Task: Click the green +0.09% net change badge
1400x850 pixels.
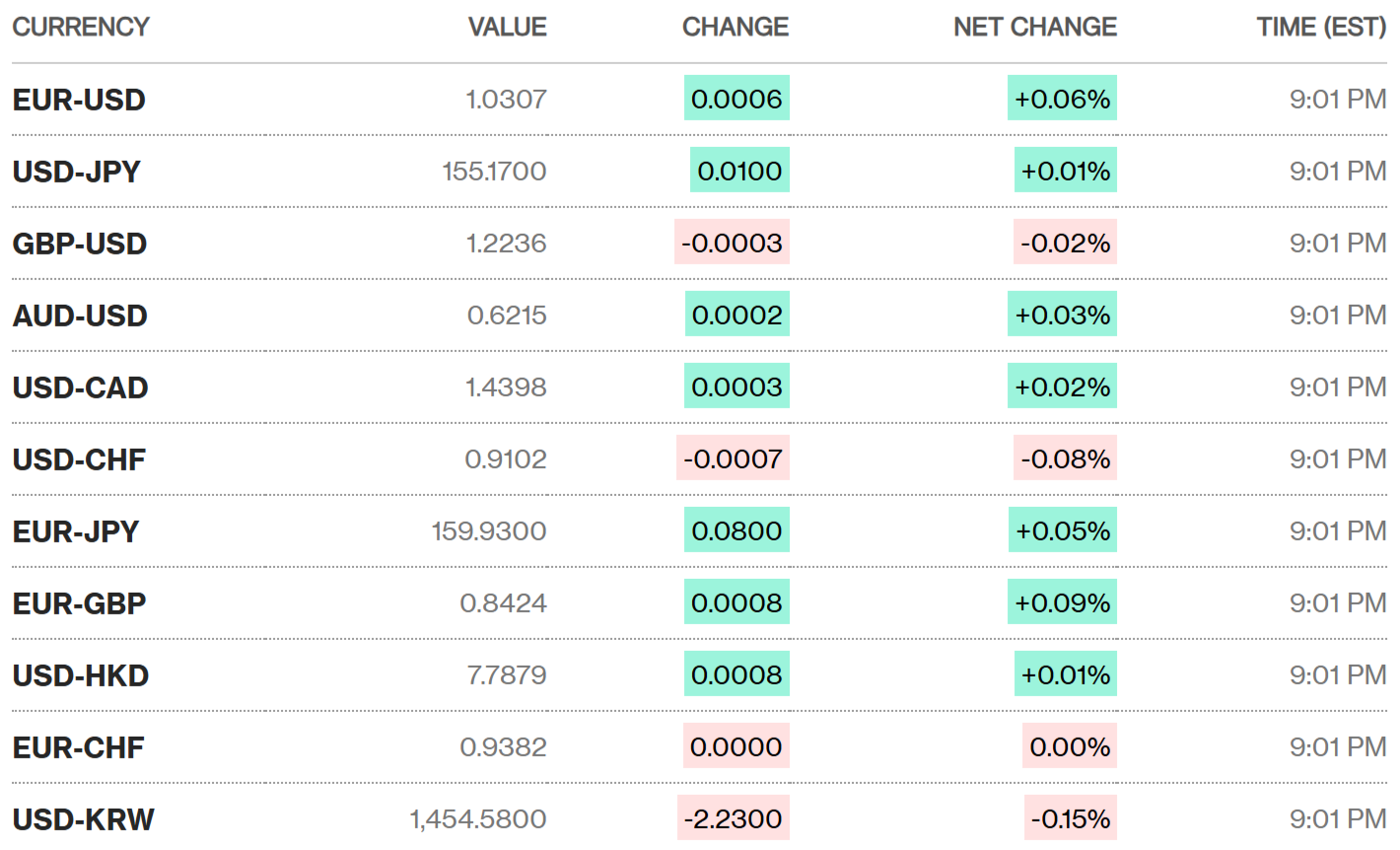Action: point(1062,603)
